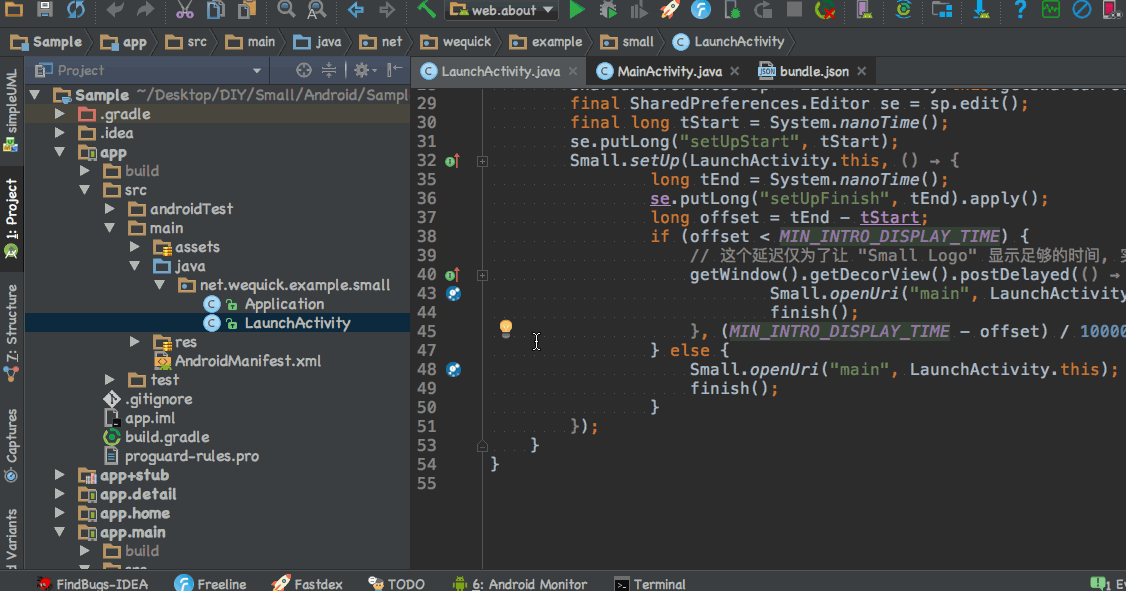Click the Sync Project with Gradle icon

(x=903, y=9)
